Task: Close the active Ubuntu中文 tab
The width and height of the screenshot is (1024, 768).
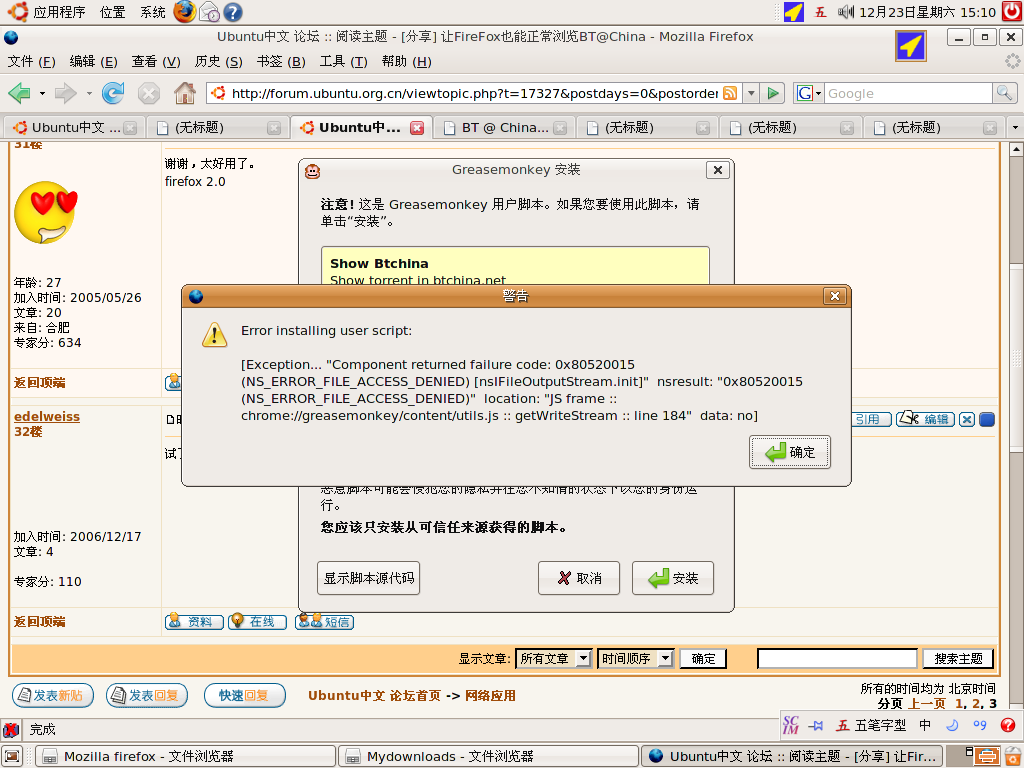Action: tap(417, 128)
